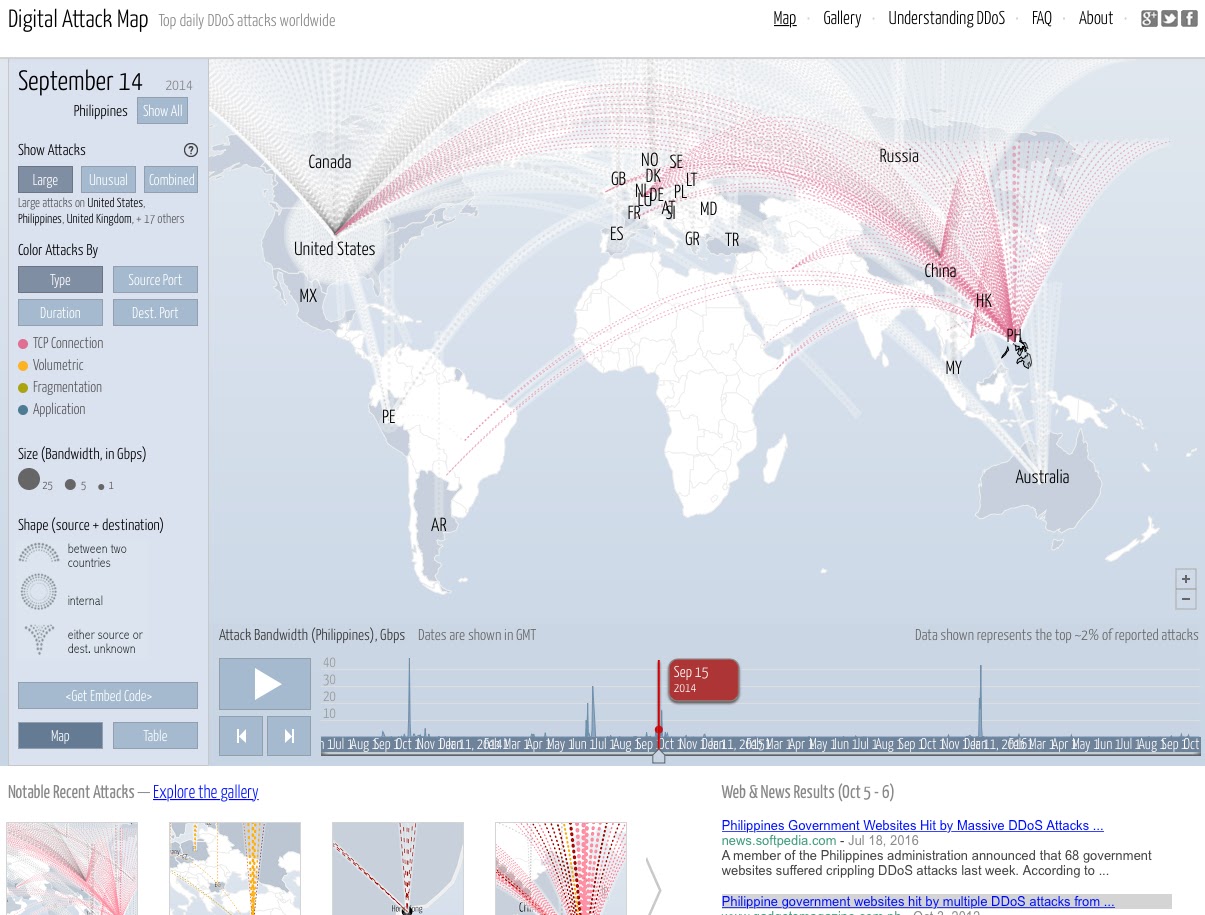Open Understanding DDoS page
This screenshot has width=1205, height=915.
tap(946, 18)
